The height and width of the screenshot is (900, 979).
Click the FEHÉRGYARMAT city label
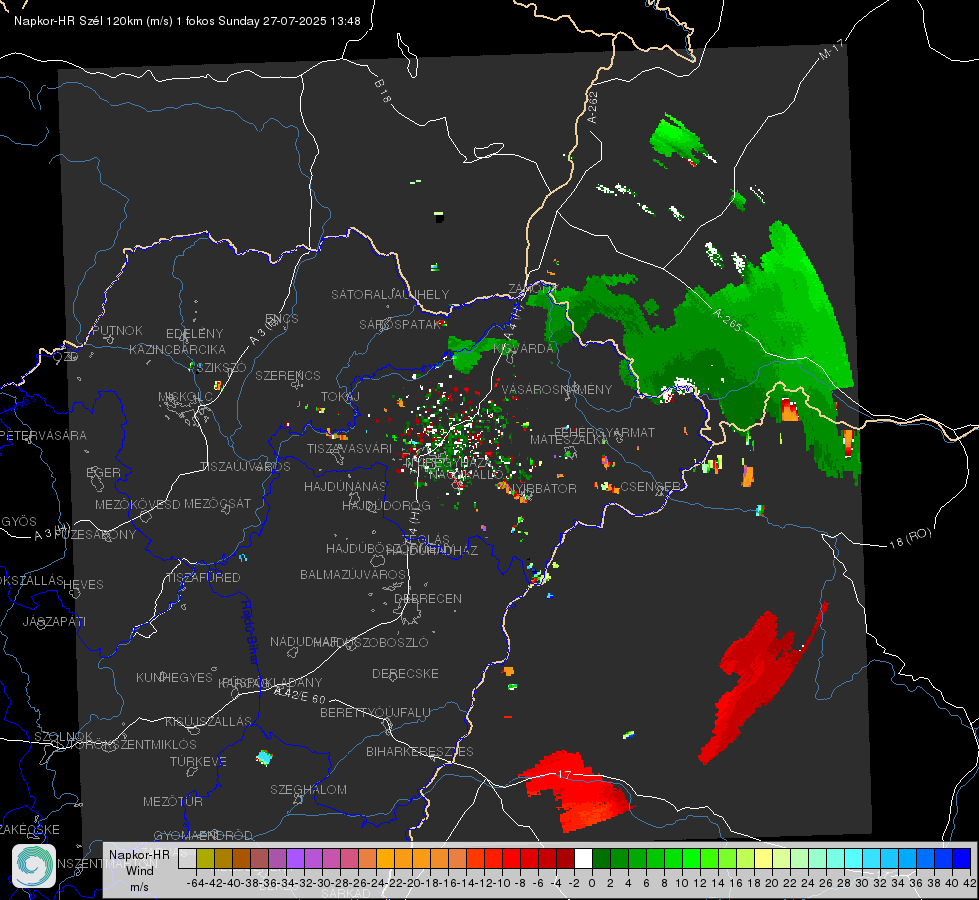pos(605,432)
